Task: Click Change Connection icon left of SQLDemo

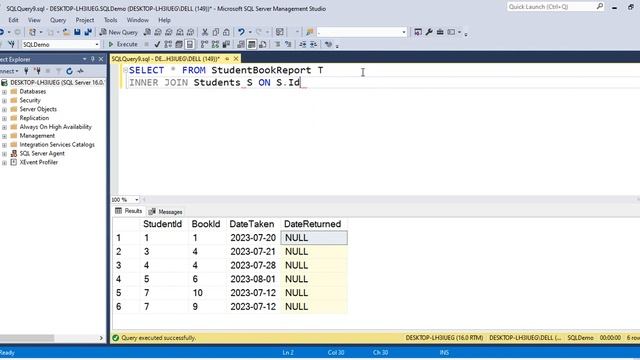Action: 11,44
